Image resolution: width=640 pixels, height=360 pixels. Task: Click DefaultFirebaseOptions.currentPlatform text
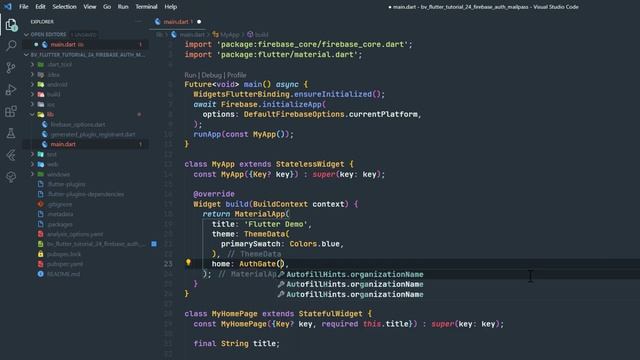pos(330,114)
